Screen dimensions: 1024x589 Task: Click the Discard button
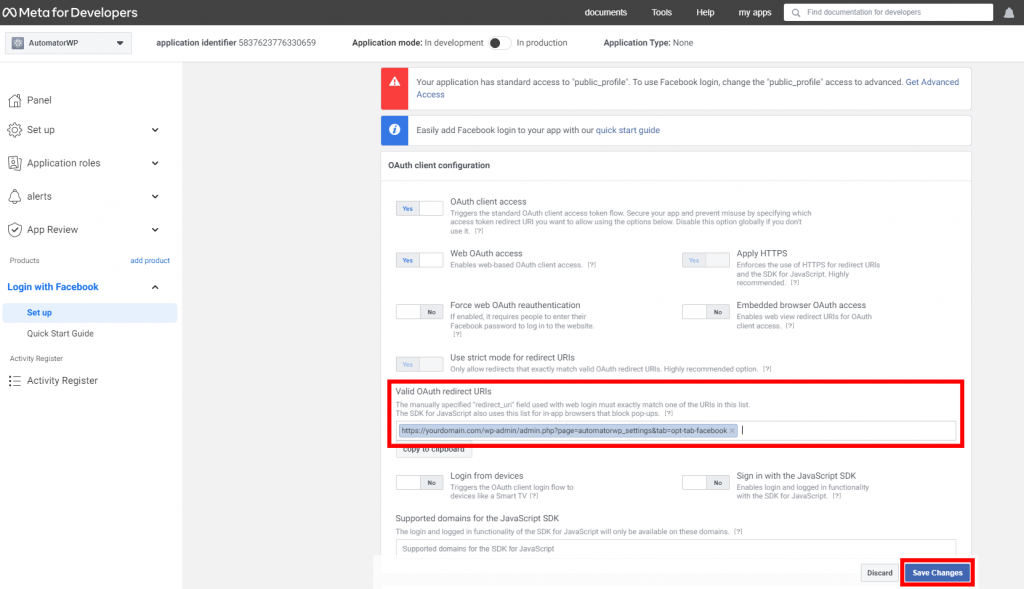click(x=880, y=573)
